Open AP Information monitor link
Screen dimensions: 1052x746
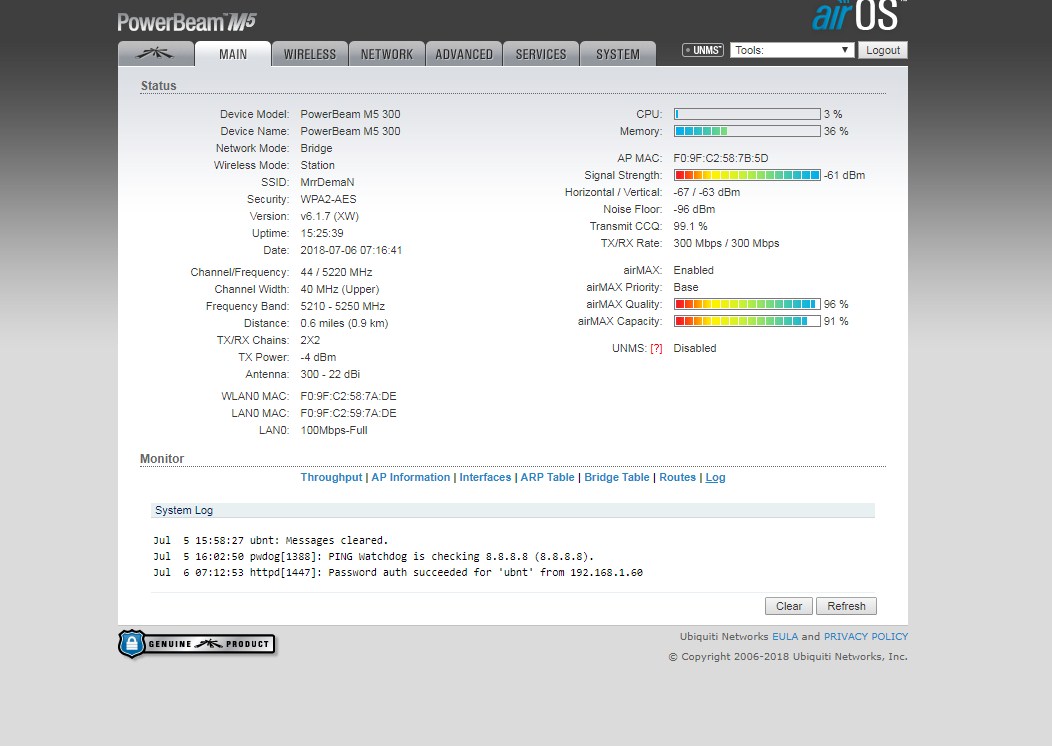pos(411,477)
